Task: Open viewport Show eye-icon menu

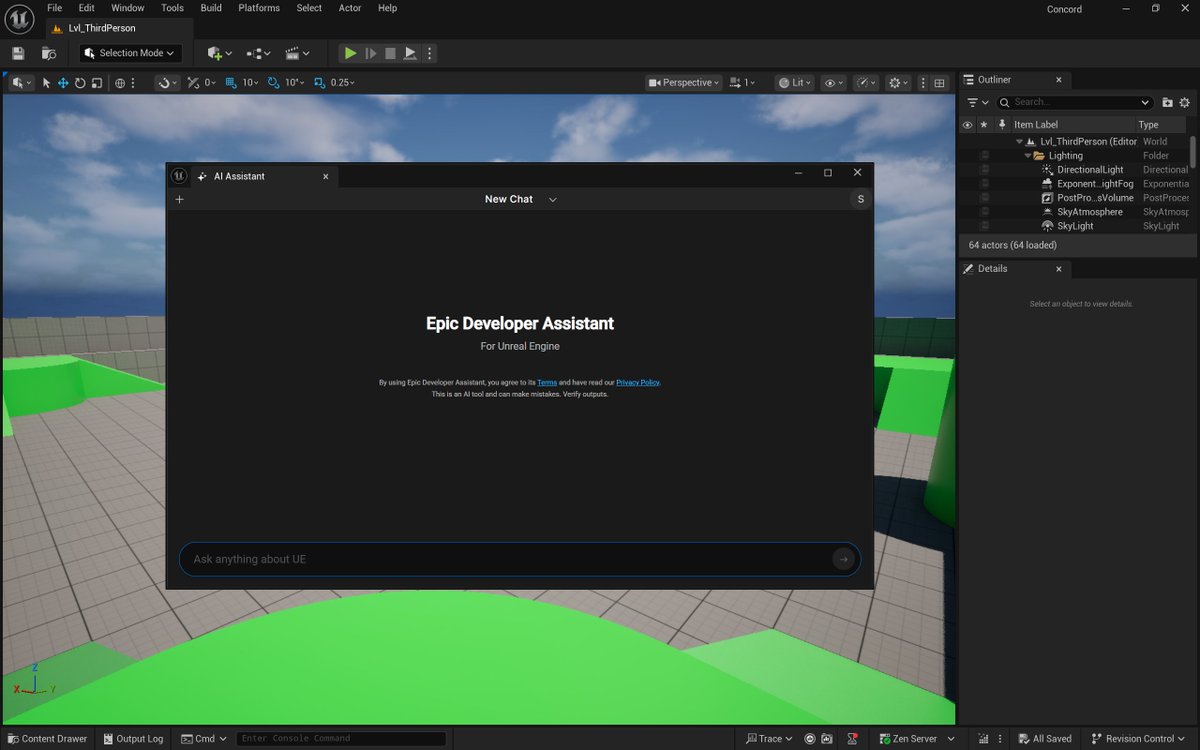Action: pos(833,83)
